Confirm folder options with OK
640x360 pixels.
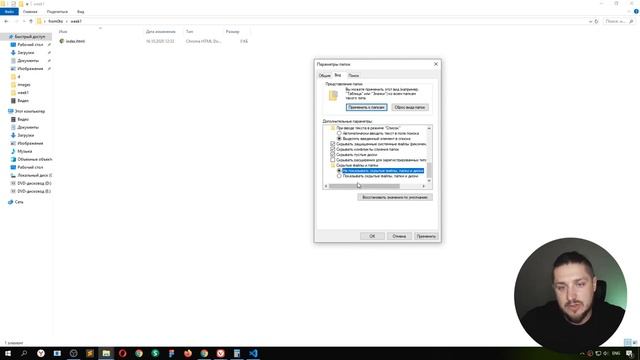372,236
